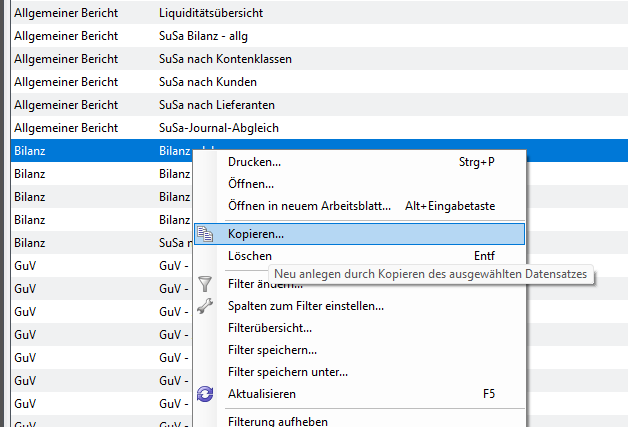This screenshot has width=628, height=427.
Task: Select the SuSa nach Kunden report
Action: click(x=207, y=82)
